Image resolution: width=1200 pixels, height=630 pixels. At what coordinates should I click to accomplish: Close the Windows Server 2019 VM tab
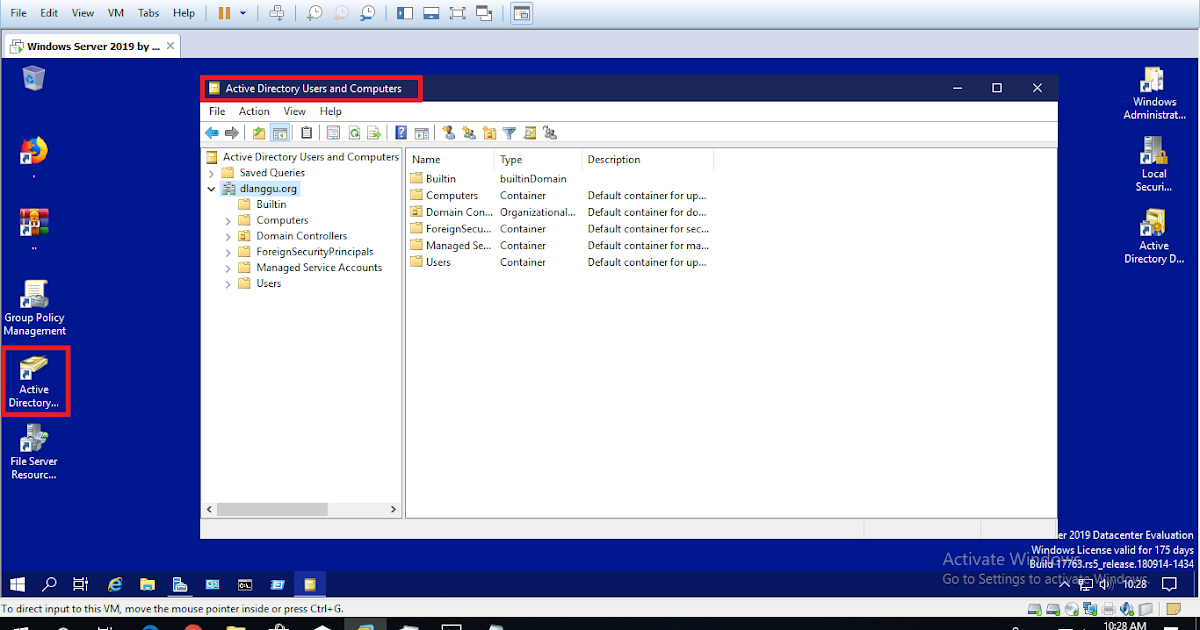pyautogui.click(x=170, y=45)
